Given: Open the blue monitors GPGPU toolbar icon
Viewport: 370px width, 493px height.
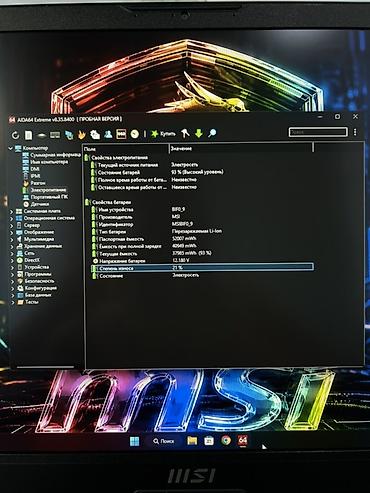Looking at the screenshot, I should click(x=69, y=135).
